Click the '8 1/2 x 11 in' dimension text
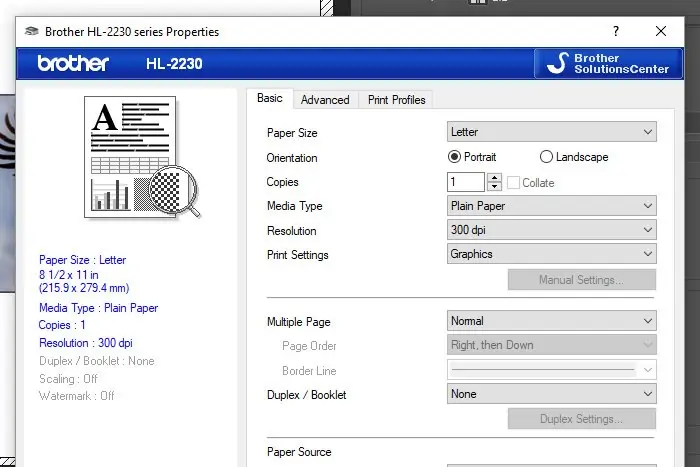The image size is (700, 467). tap(69, 275)
